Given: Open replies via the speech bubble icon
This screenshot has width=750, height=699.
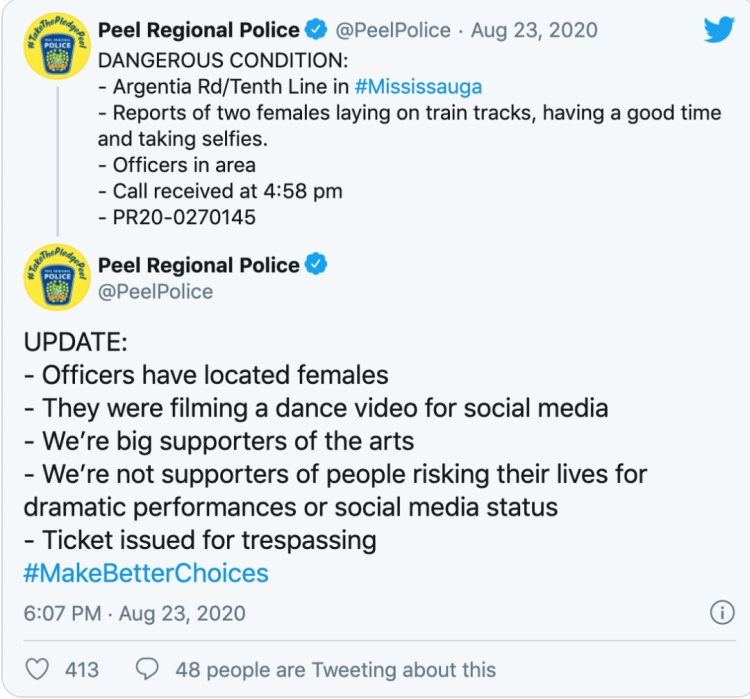Looking at the screenshot, I should 147,669.
